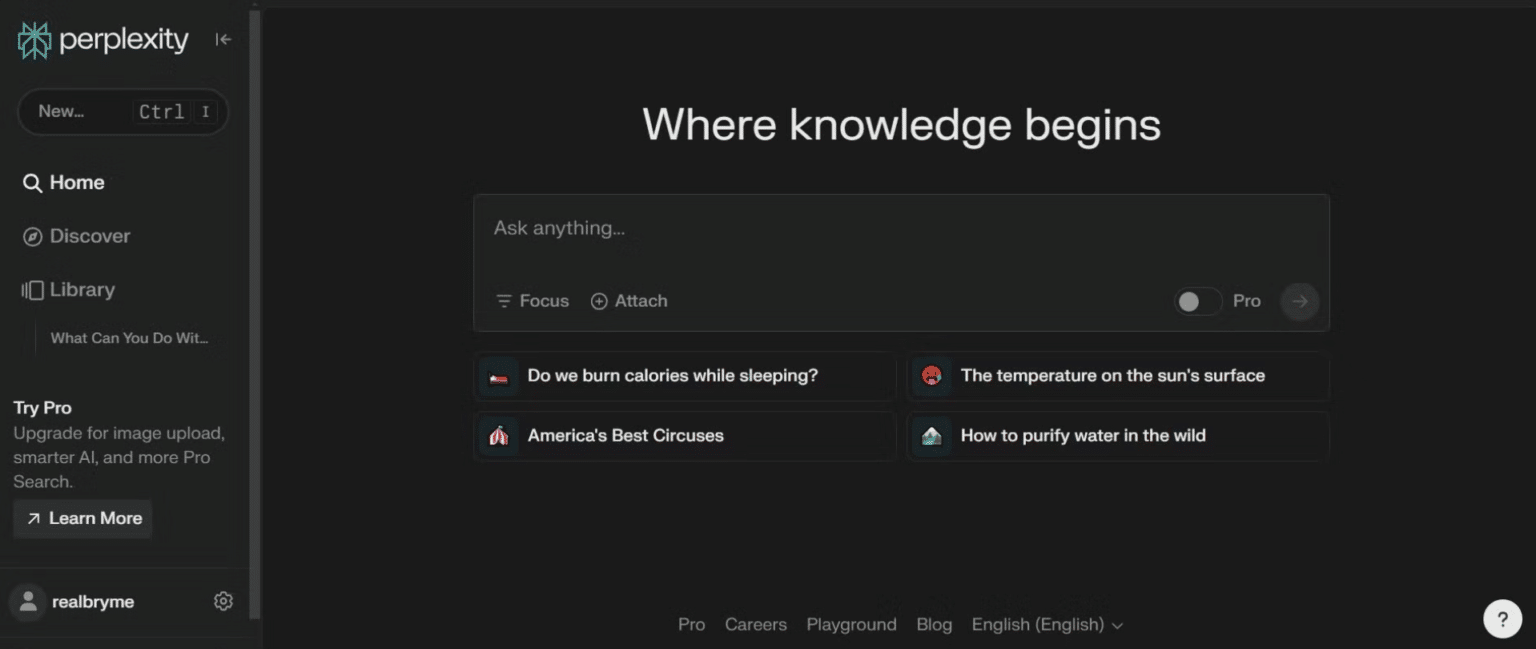The image size is (1536, 649).
Task: Attach a file using the Attach button
Action: [x=629, y=301]
